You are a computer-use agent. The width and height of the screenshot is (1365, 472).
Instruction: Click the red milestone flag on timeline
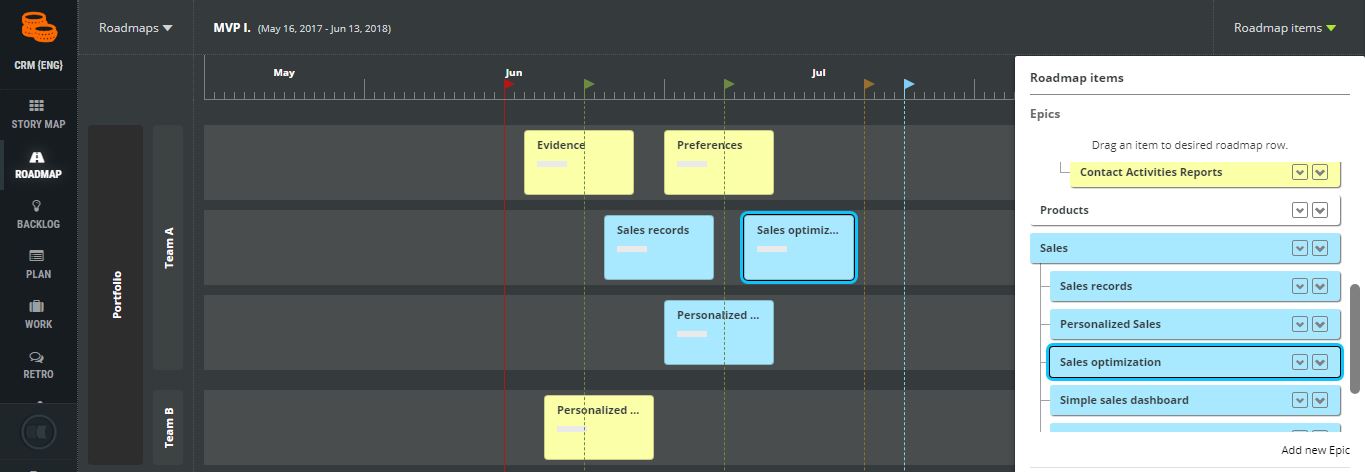coord(509,85)
